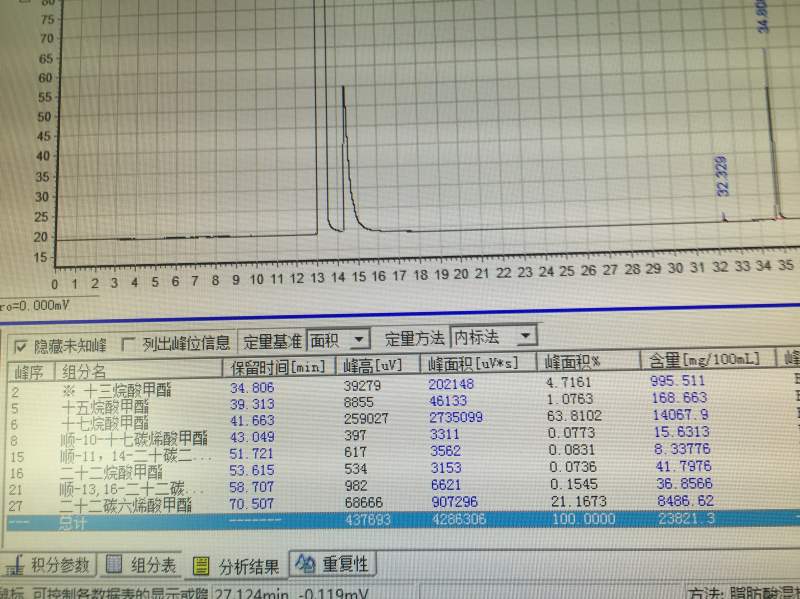Click retention time cell 41.663
Image resolution: width=800 pixels, height=599 pixels.
[252, 421]
